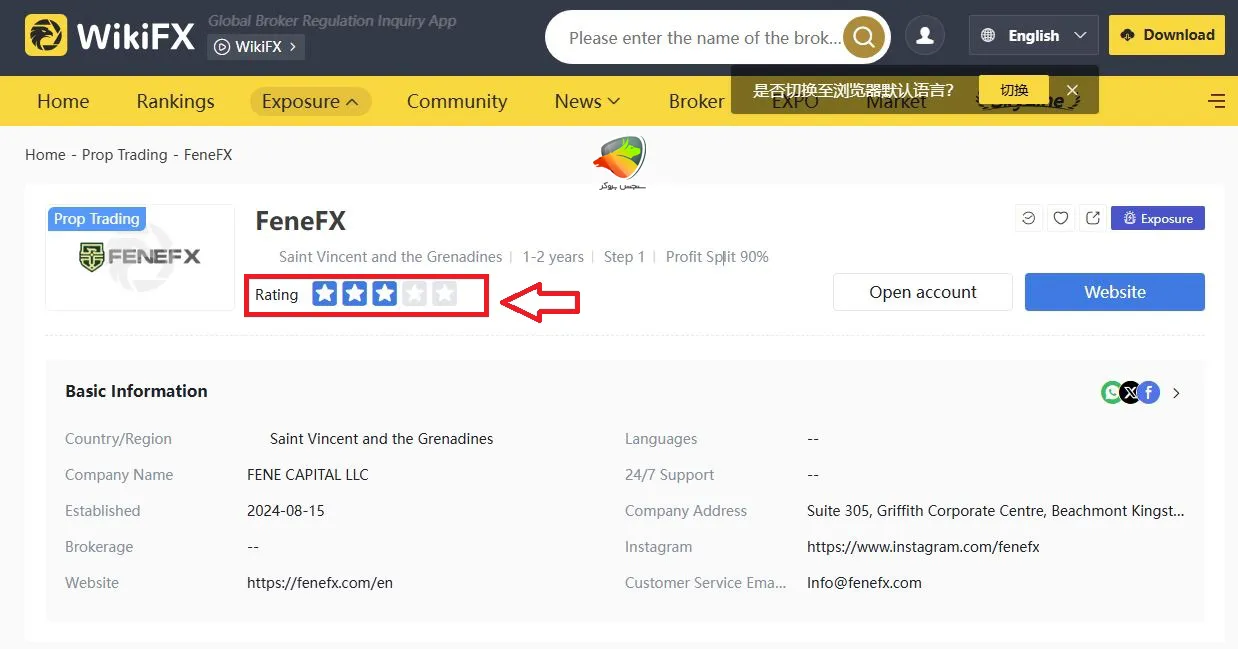
Task: Open the X (Twitter) icon for FeneFX
Action: (1130, 392)
